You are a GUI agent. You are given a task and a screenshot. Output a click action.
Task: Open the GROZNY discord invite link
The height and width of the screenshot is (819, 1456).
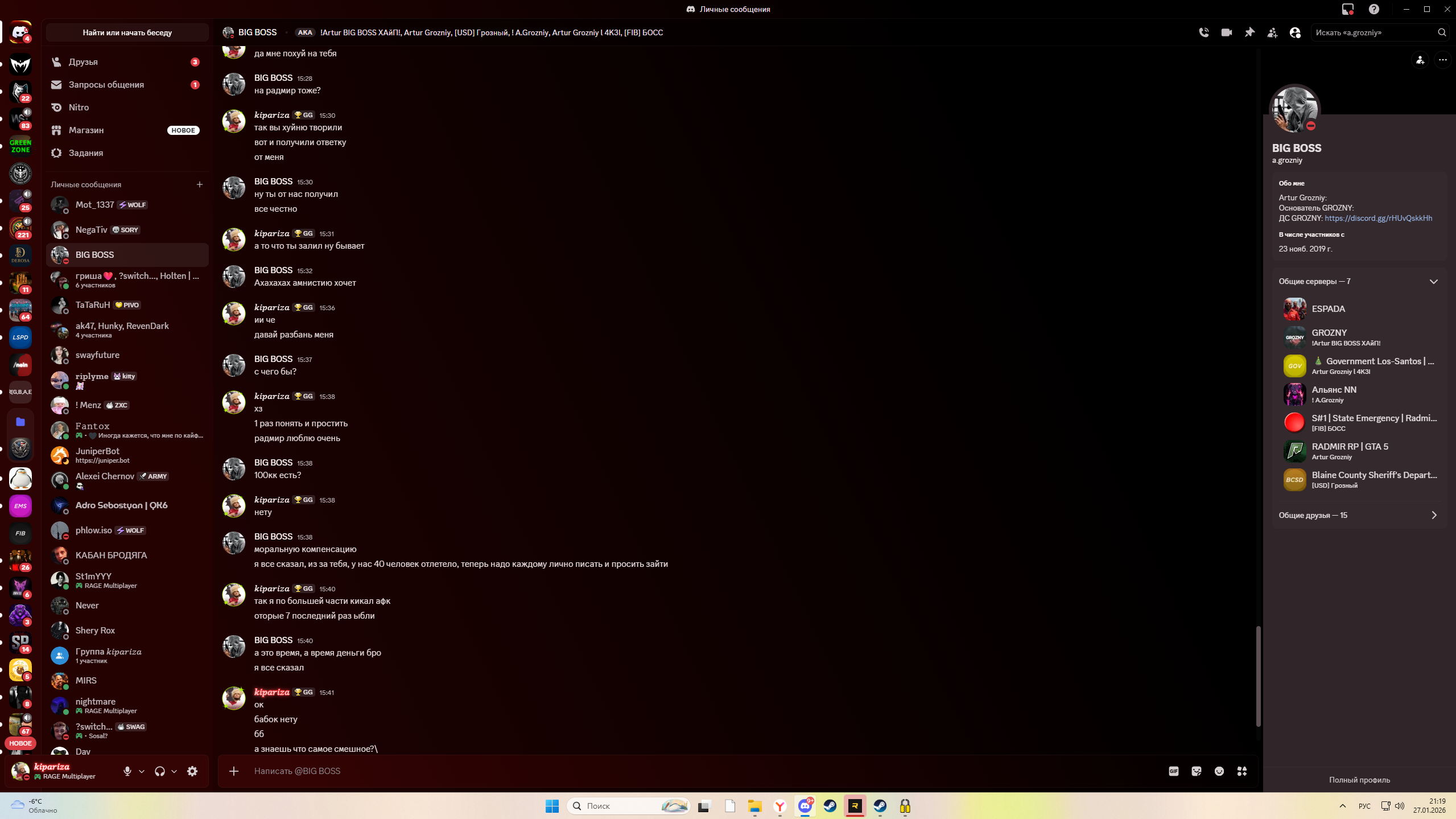pyautogui.click(x=1378, y=218)
